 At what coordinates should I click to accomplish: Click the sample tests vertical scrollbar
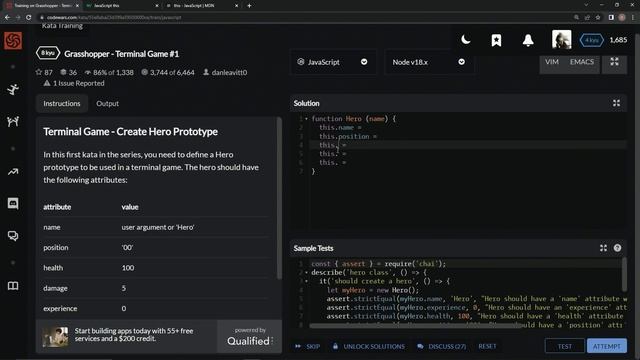click(x=624, y=274)
